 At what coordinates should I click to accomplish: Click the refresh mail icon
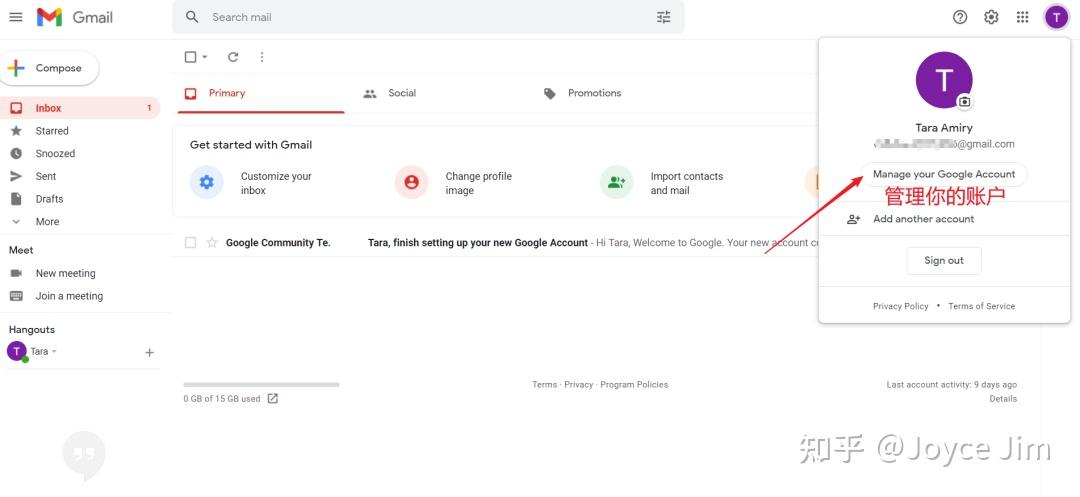click(233, 57)
